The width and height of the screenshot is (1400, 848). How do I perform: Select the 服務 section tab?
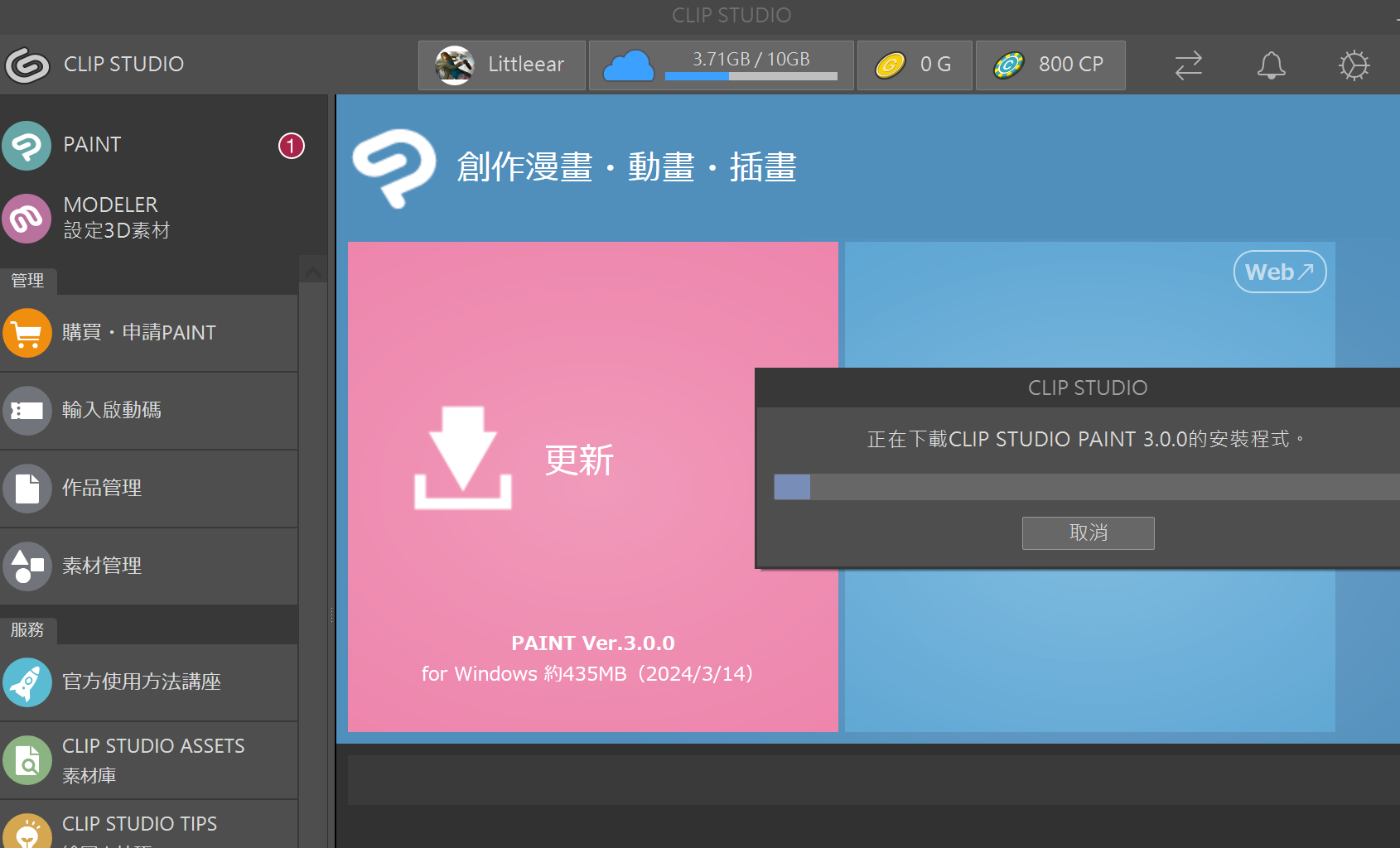click(28, 630)
